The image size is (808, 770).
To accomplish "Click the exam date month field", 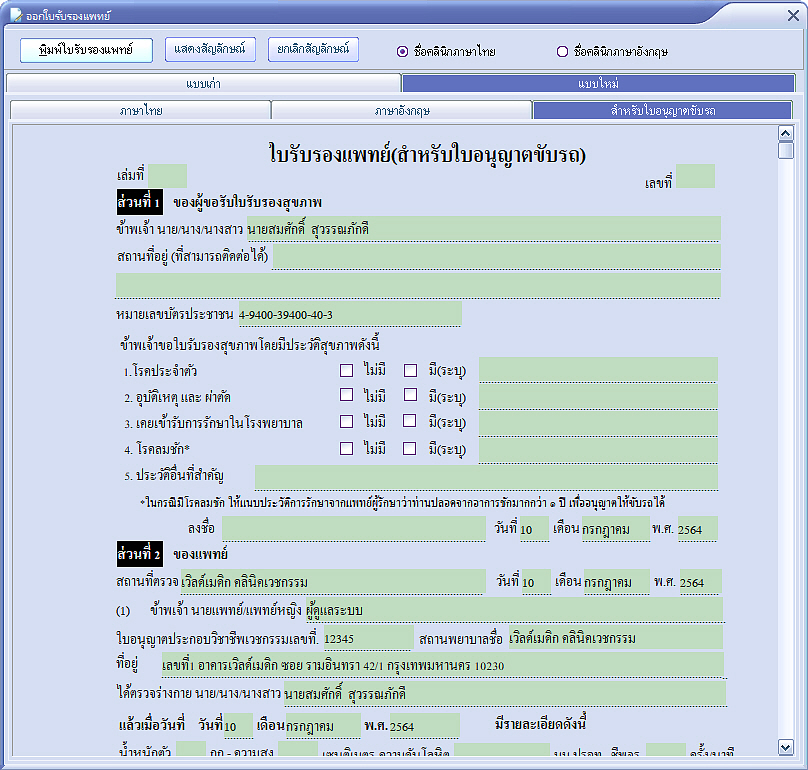I will pyautogui.click(x=323, y=726).
